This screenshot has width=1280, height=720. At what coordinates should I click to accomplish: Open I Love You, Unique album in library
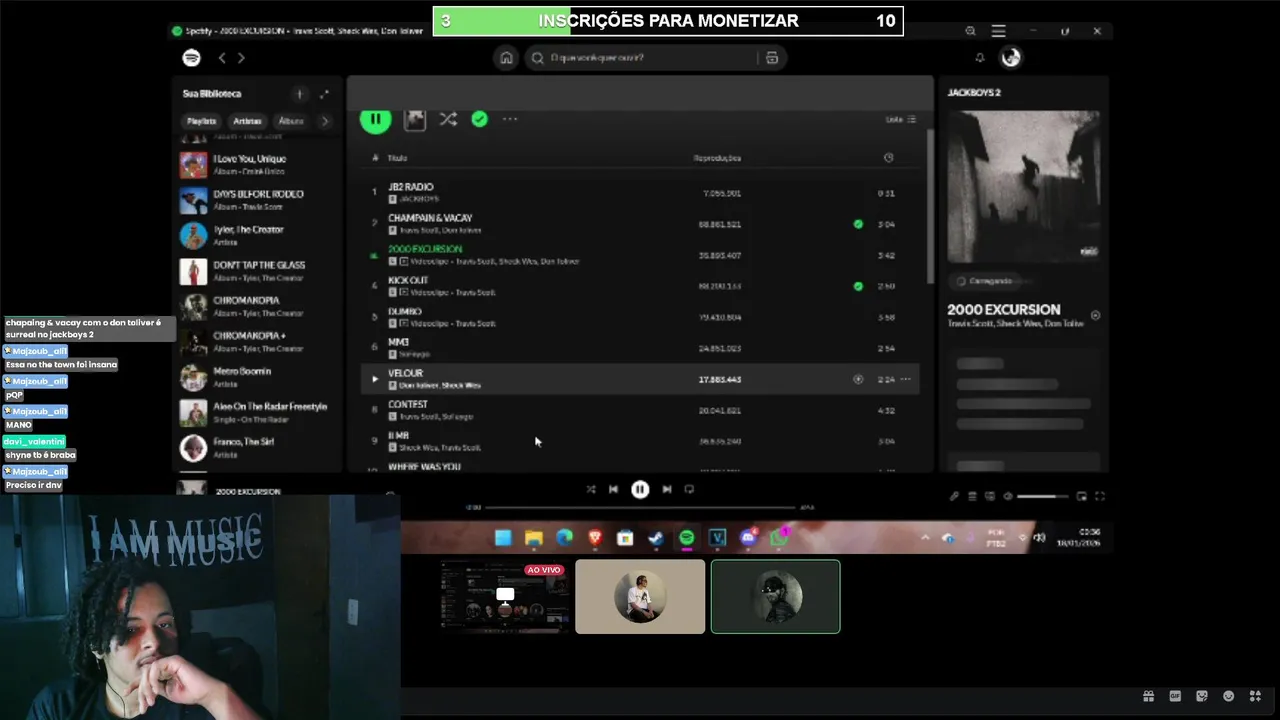click(259, 165)
